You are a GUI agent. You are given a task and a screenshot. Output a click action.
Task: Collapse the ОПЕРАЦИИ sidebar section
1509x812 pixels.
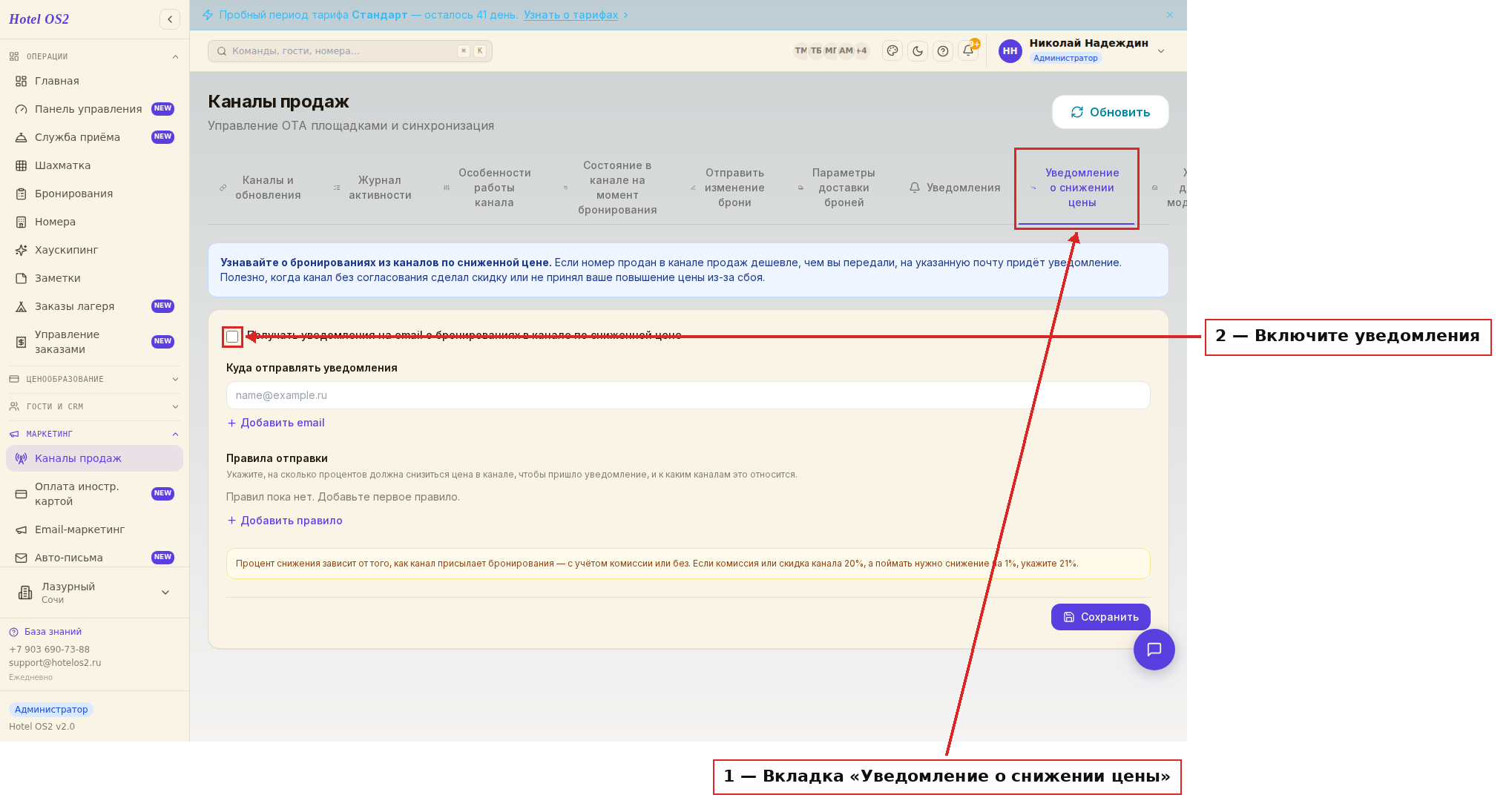94,56
